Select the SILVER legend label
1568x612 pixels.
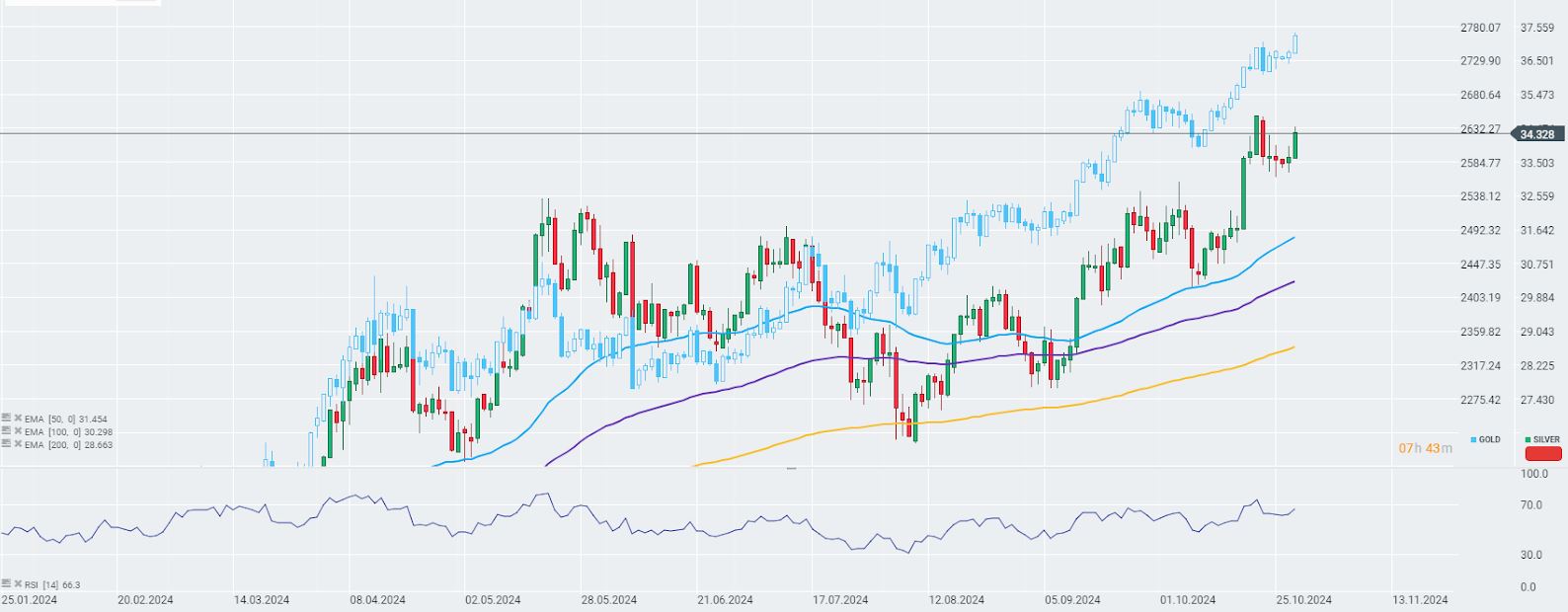[1546, 439]
